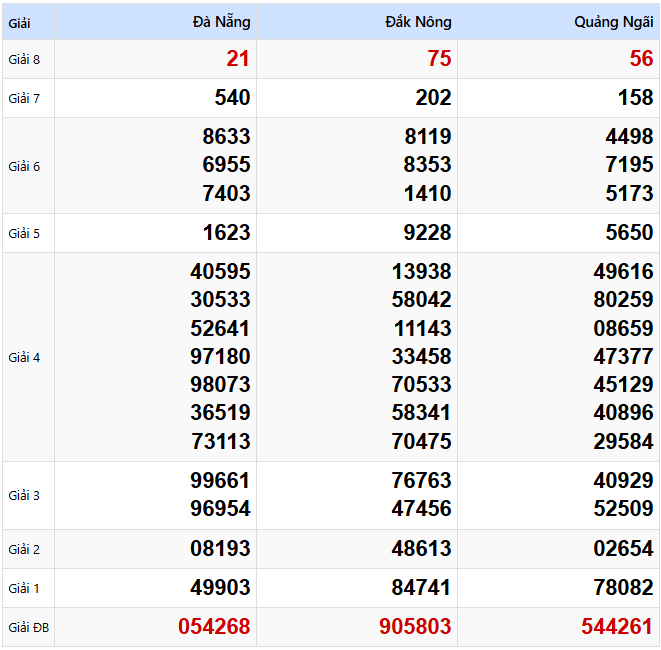The height and width of the screenshot is (650, 661).
Task: Click Đắk Nông special prize 905803
Action: tap(415, 627)
